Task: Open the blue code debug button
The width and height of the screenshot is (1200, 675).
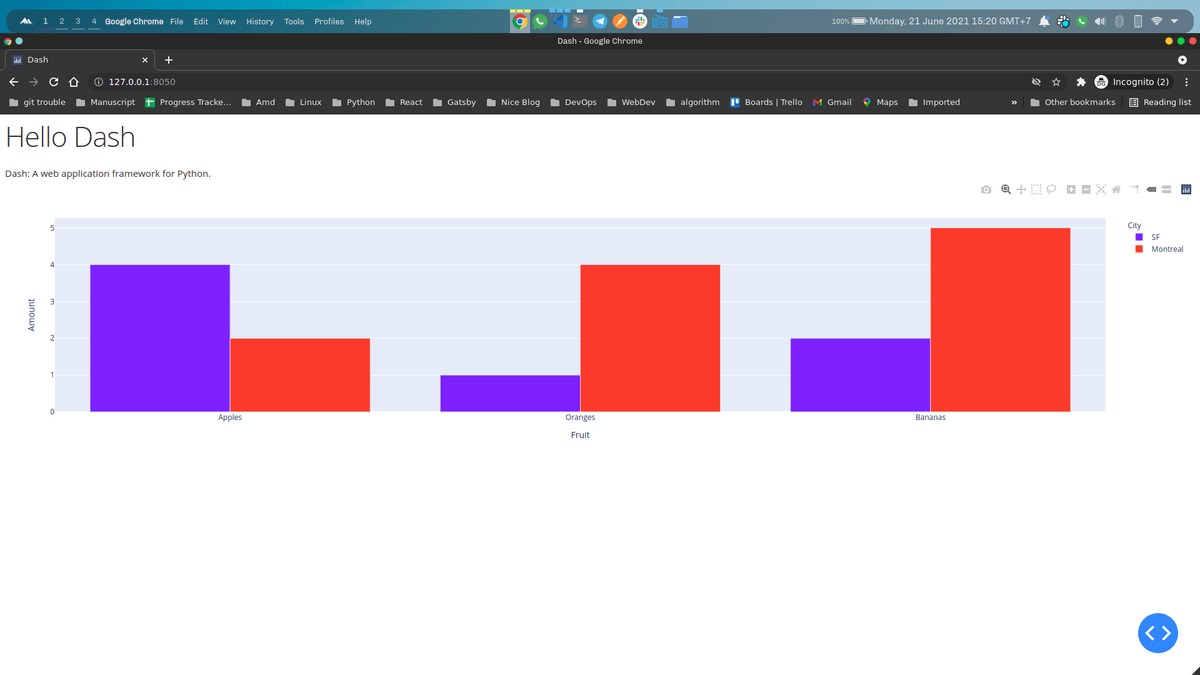Action: point(1158,633)
